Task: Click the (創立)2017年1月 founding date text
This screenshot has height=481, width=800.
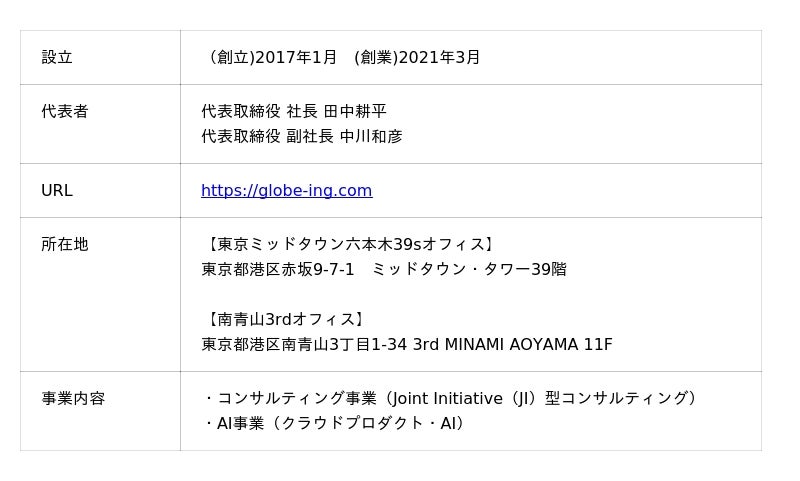Action: (x=272, y=58)
